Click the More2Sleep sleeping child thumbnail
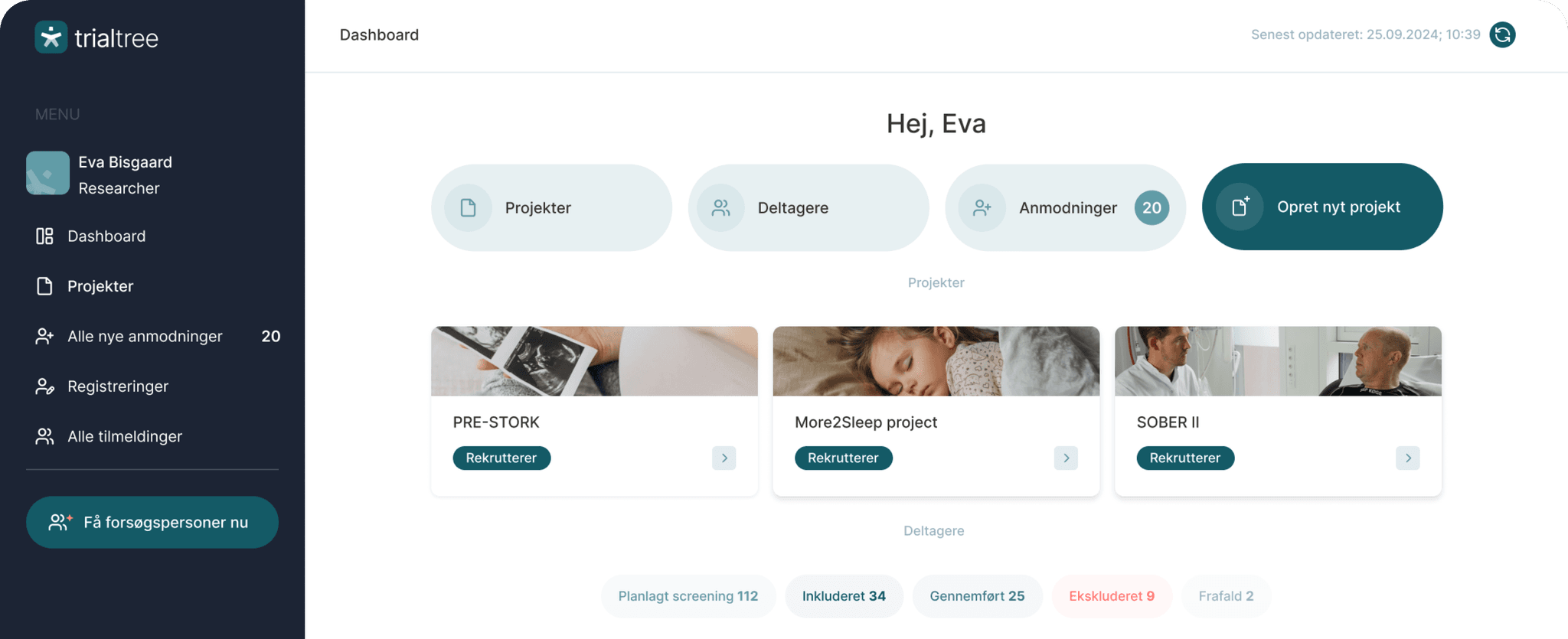Image resolution: width=1568 pixels, height=639 pixels. (x=936, y=361)
